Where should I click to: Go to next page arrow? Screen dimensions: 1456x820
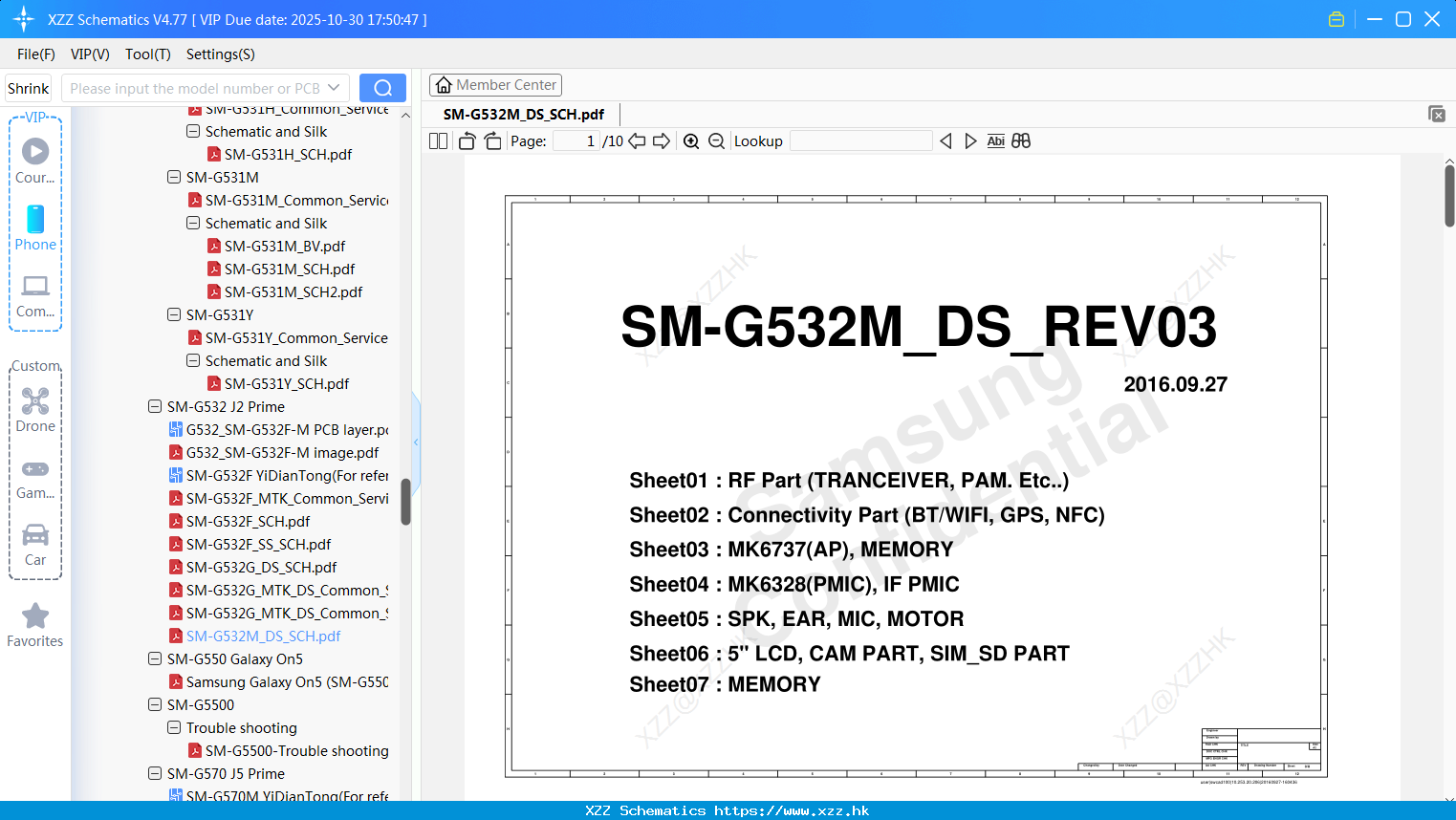point(662,140)
